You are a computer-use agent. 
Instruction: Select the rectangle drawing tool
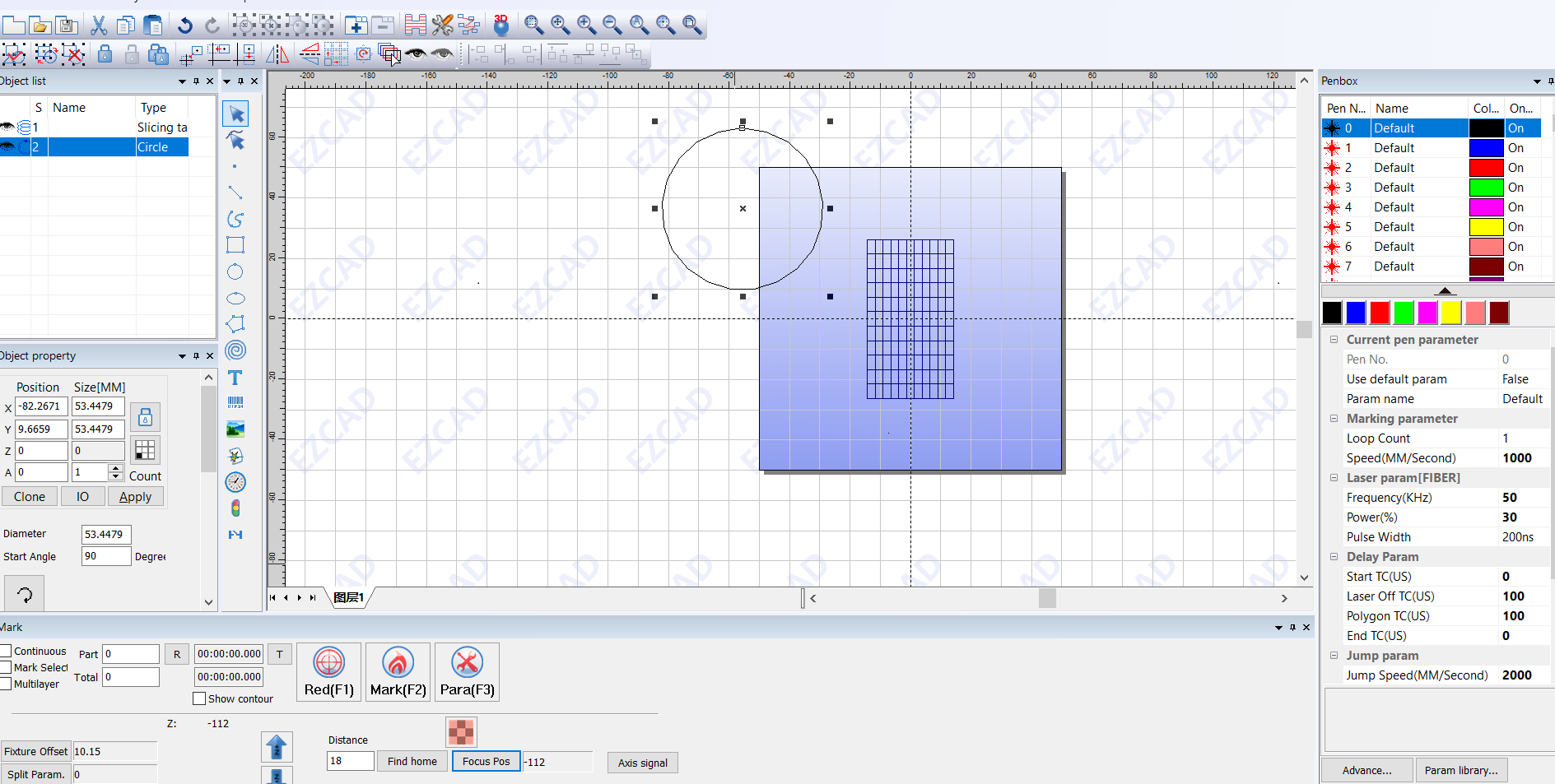coord(235,245)
